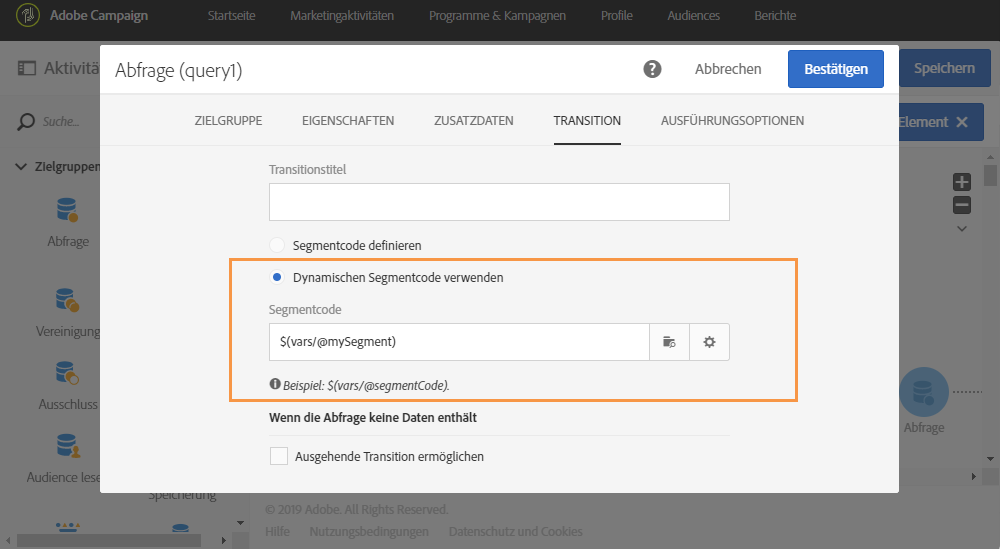Select the Segmentcode definieren radio option

pos(277,245)
